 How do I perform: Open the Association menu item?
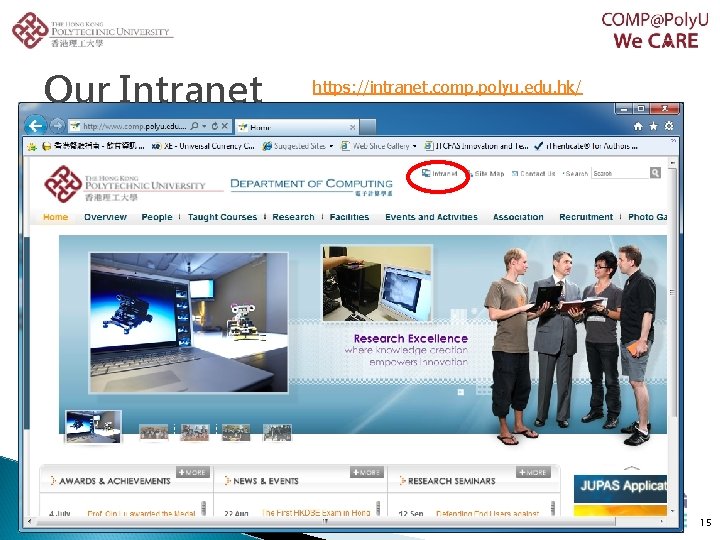(x=518, y=217)
